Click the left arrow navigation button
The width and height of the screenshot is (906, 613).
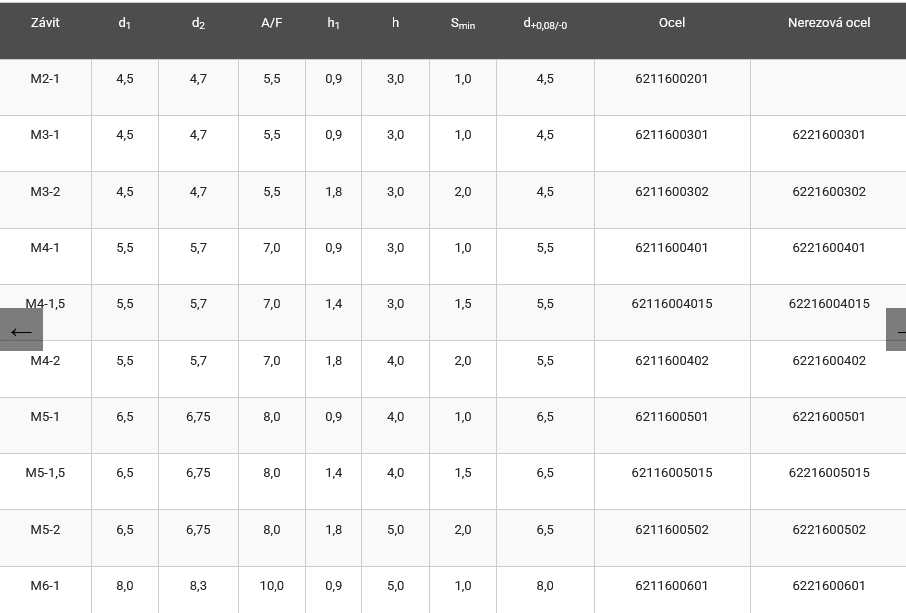(x=21, y=331)
